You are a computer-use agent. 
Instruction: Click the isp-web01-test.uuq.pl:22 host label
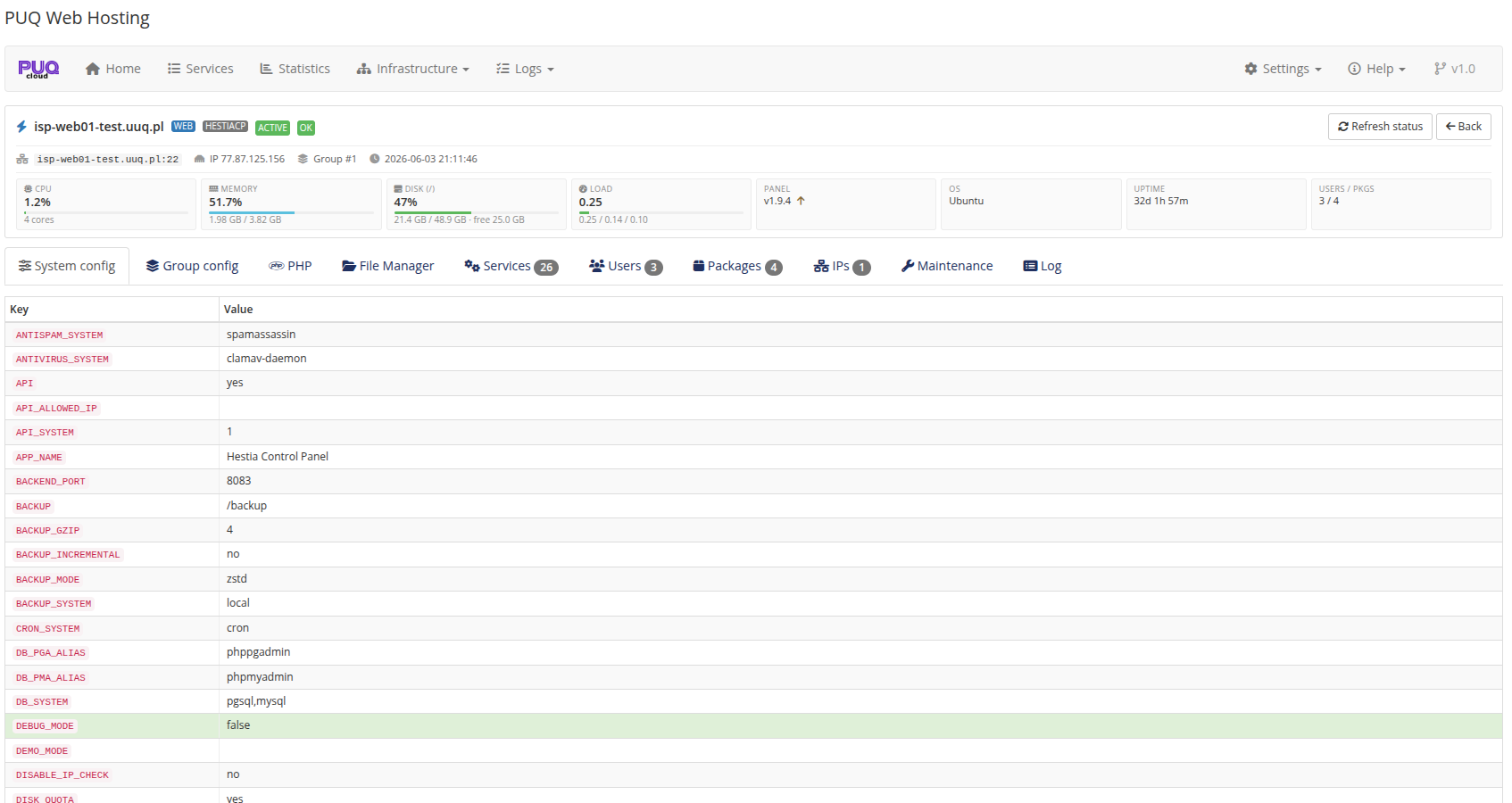[x=107, y=159]
